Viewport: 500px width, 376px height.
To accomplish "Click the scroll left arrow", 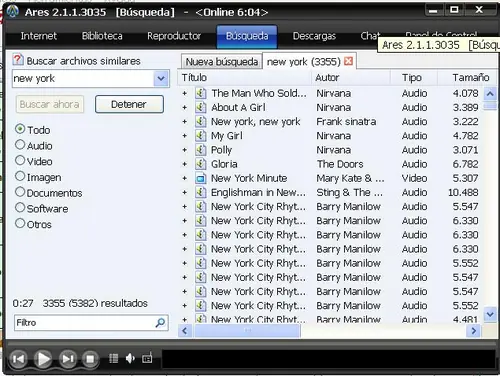I will [x=185, y=331].
